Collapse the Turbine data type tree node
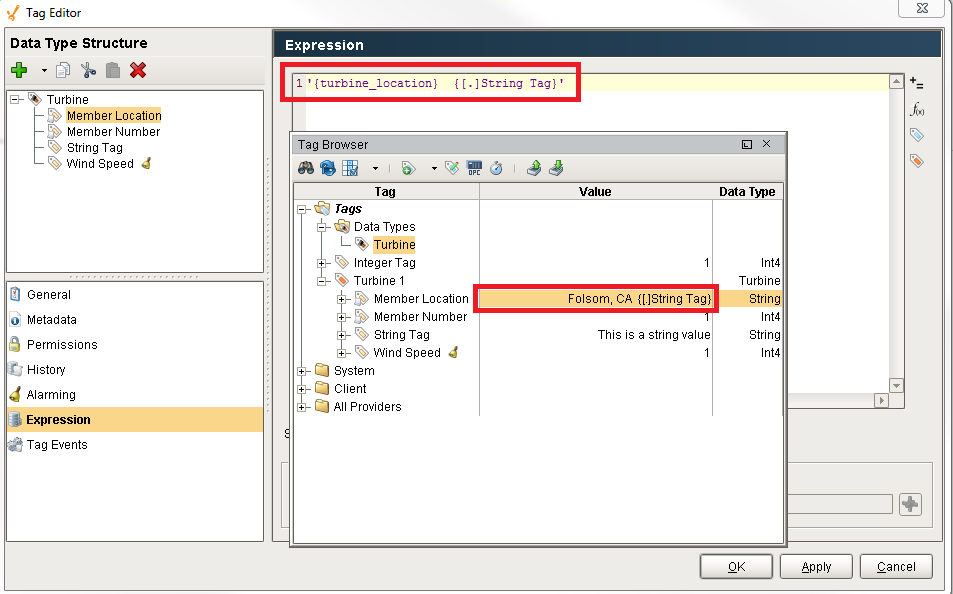This screenshot has width=953, height=594. point(16,100)
